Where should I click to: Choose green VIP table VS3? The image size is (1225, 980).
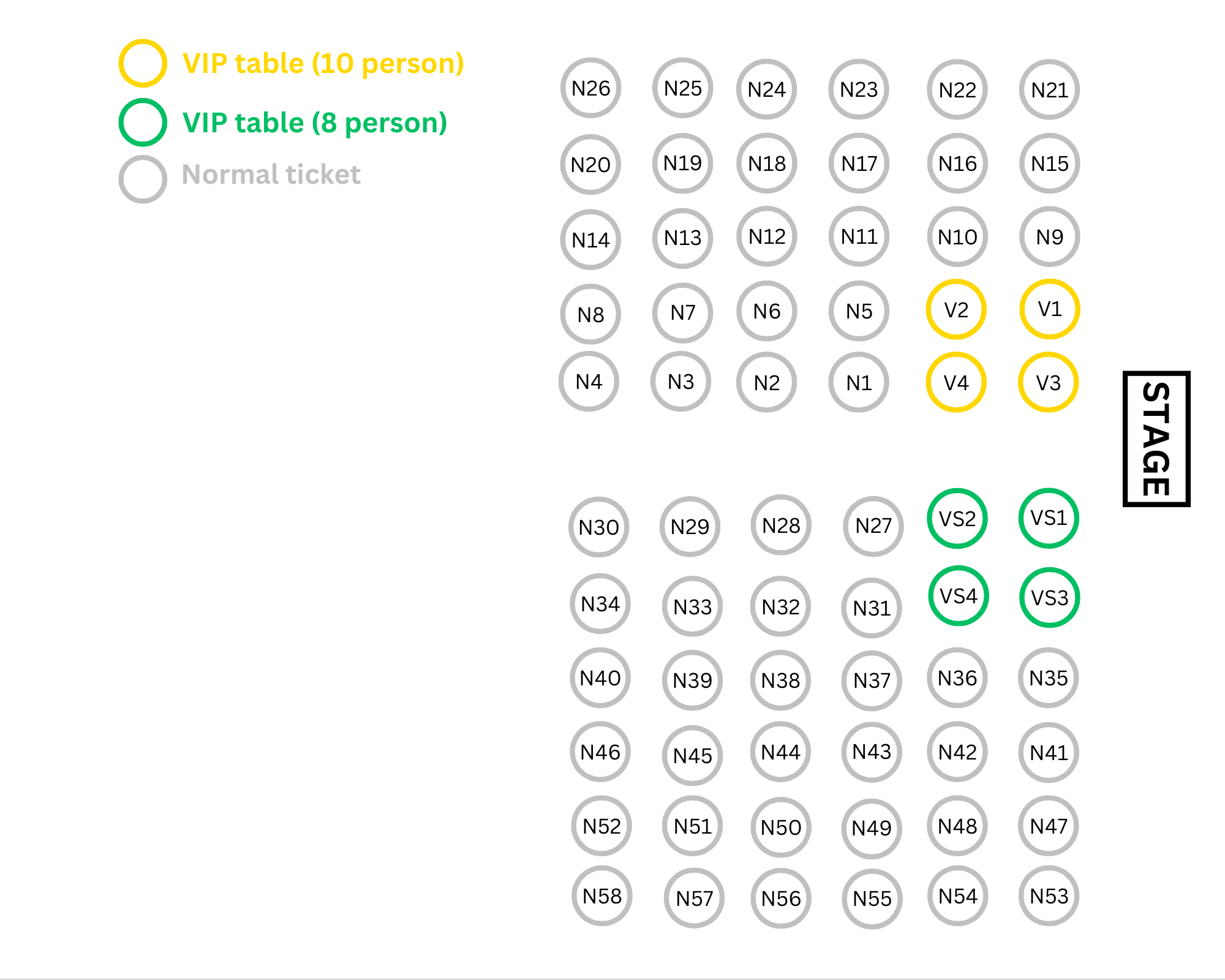coord(1049,597)
